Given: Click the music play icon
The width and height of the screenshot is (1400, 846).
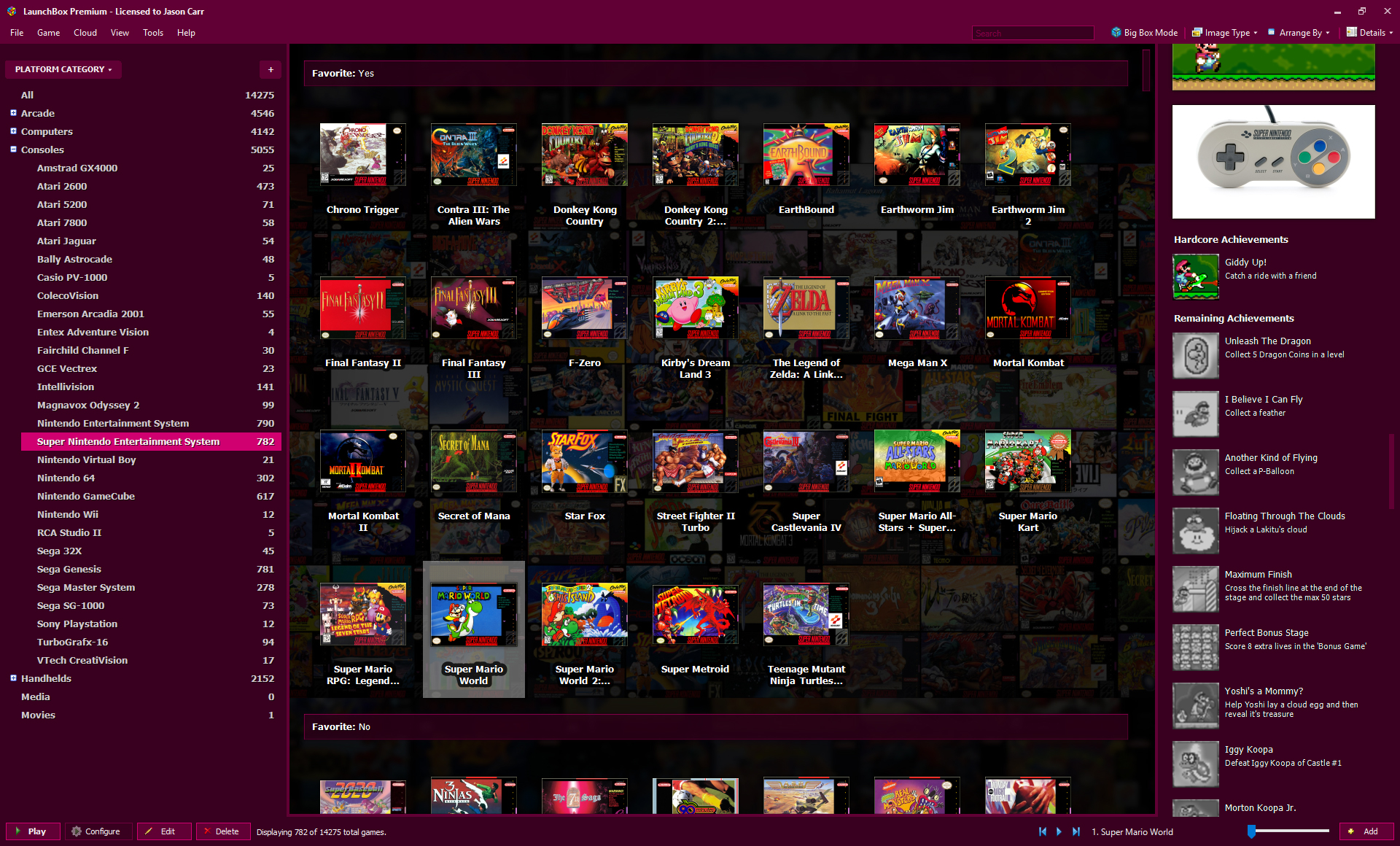Looking at the screenshot, I should click(x=1059, y=831).
